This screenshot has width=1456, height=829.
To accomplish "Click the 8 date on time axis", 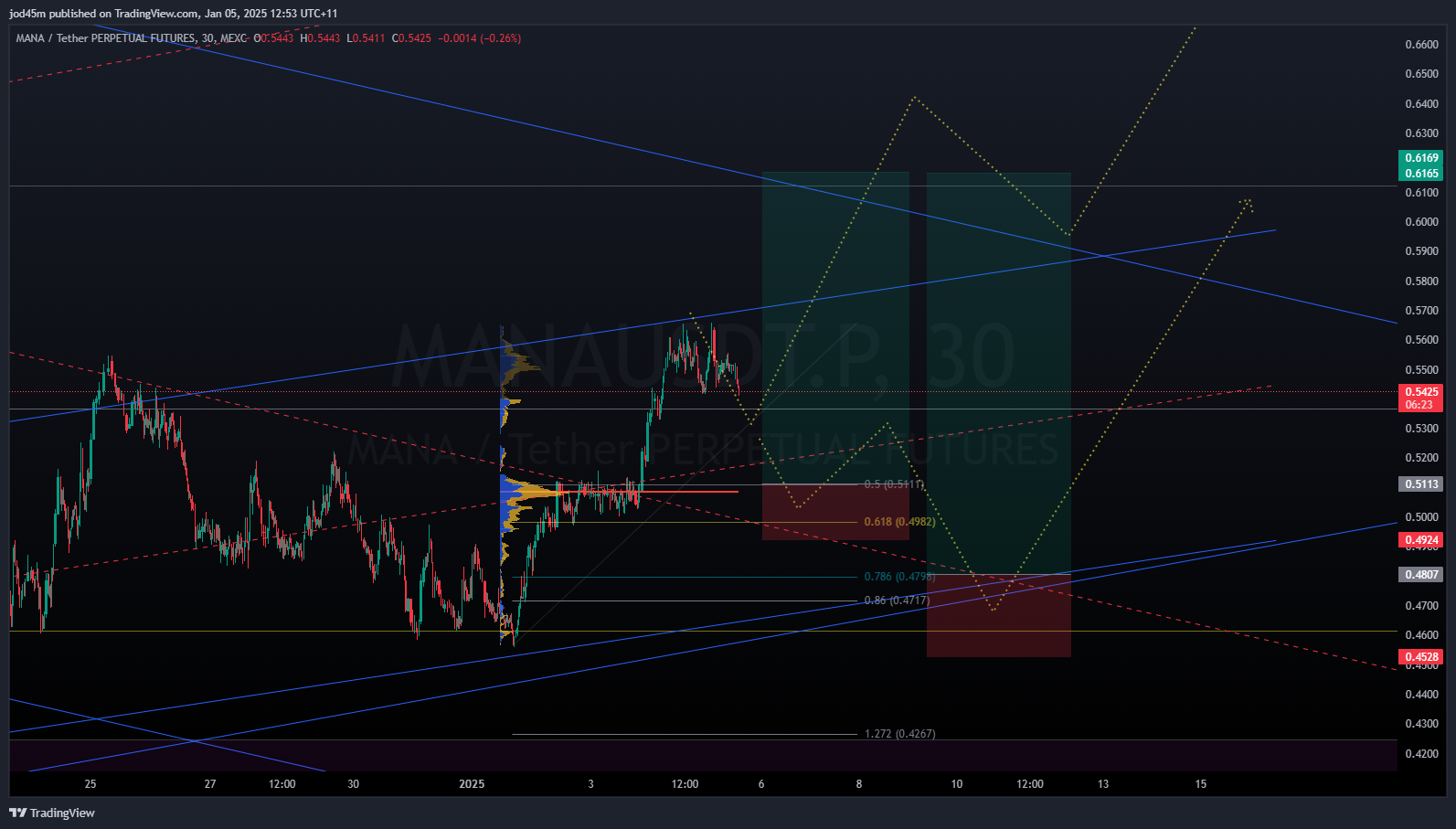I will (x=859, y=784).
